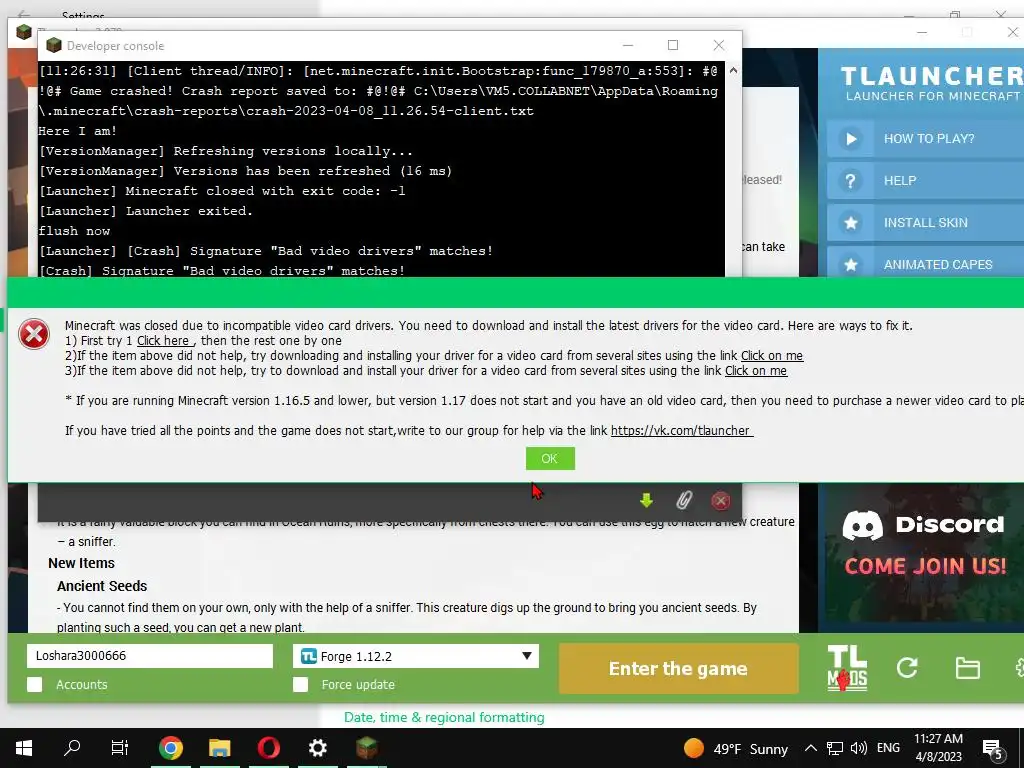1024x768 pixels.
Task: Launch Google Chrome from the taskbar
Action: [x=170, y=748]
